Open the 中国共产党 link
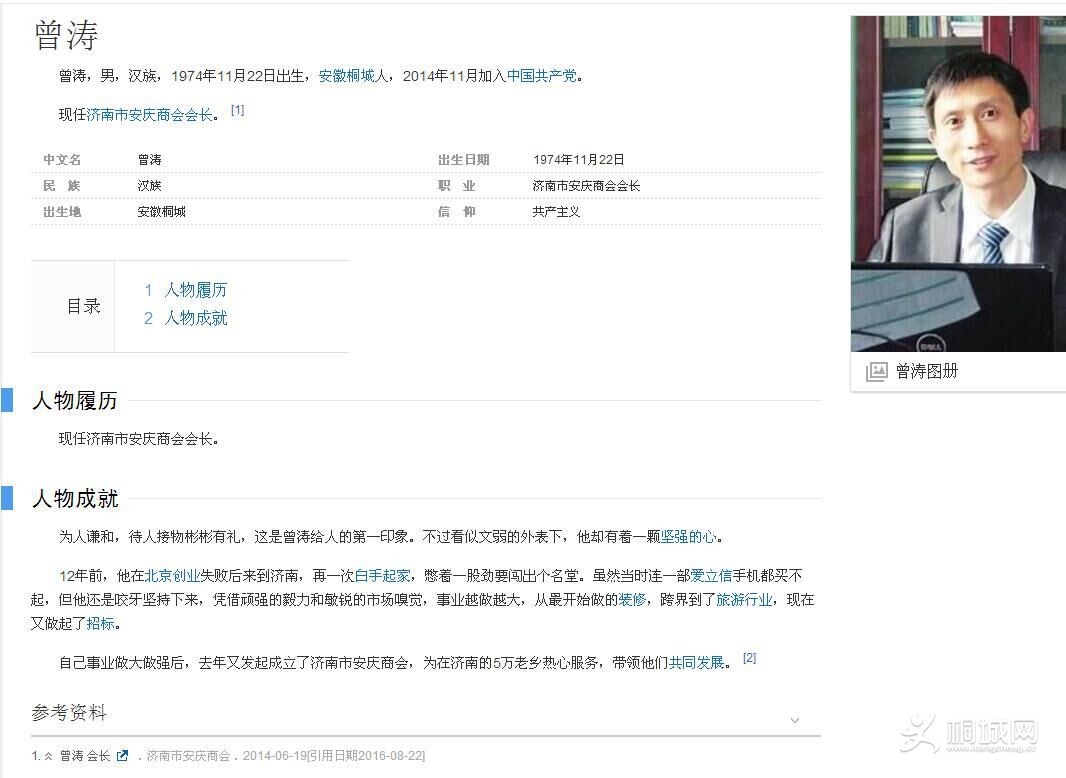Image resolution: width=1066 pixels, height=778 pixels. (x=541, y=76)
